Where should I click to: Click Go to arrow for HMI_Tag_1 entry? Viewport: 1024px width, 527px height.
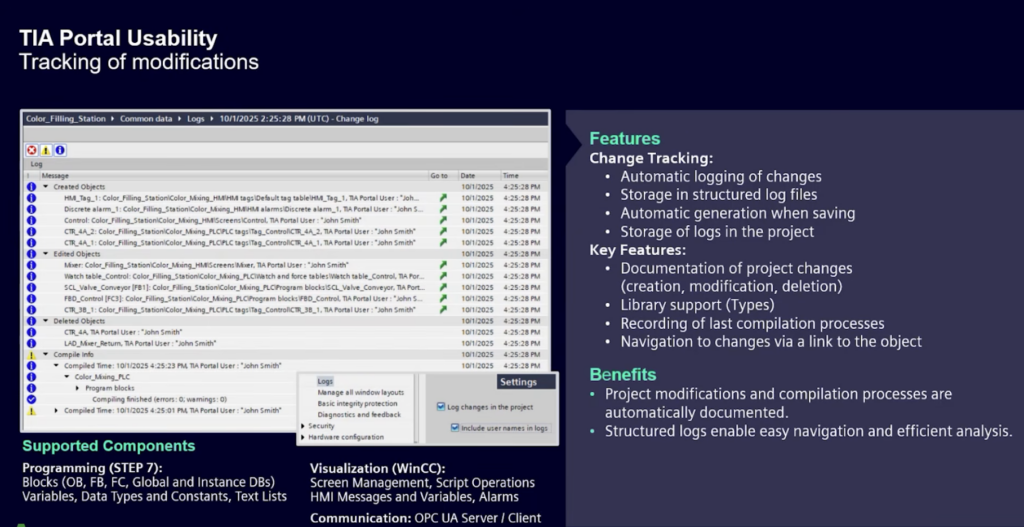[443, 198]
